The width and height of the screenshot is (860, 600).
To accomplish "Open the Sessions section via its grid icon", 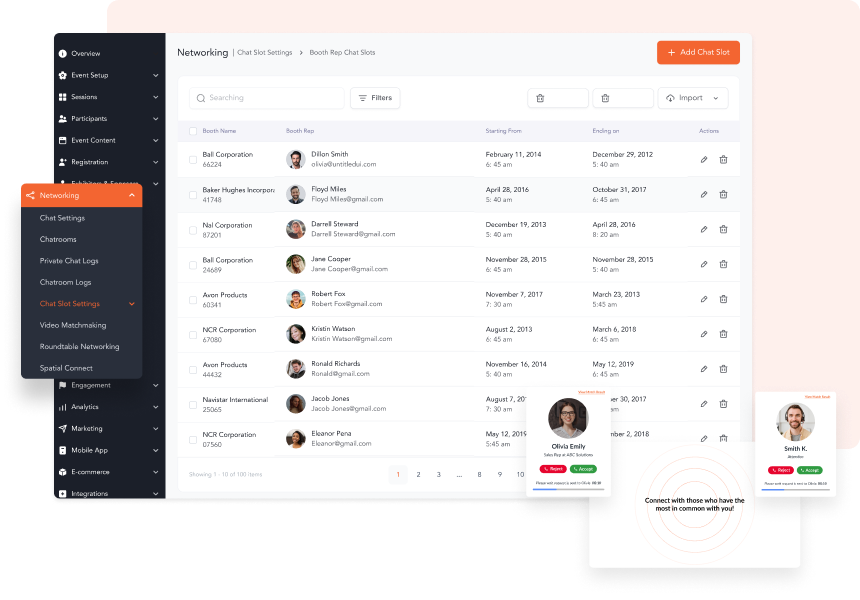I will coord(64,96).
